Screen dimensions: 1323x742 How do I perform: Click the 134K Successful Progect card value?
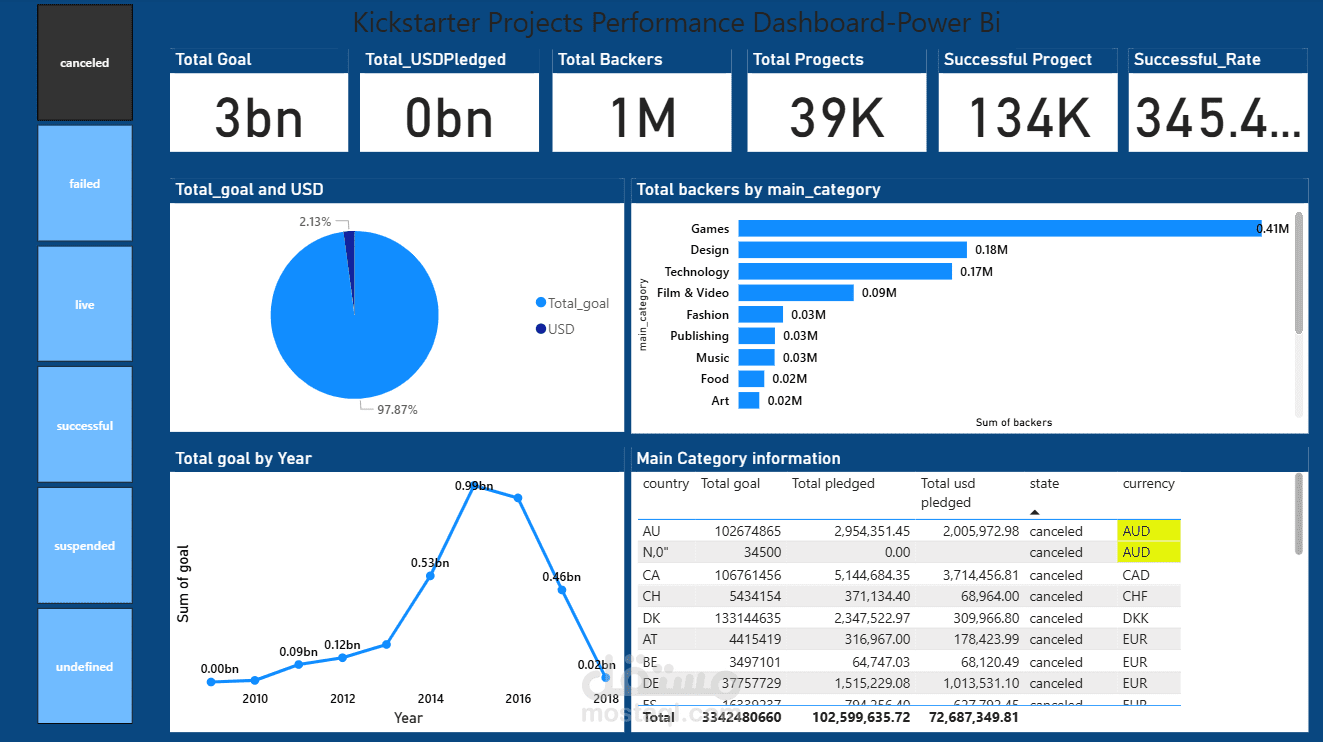click(x=1028, y=118)
